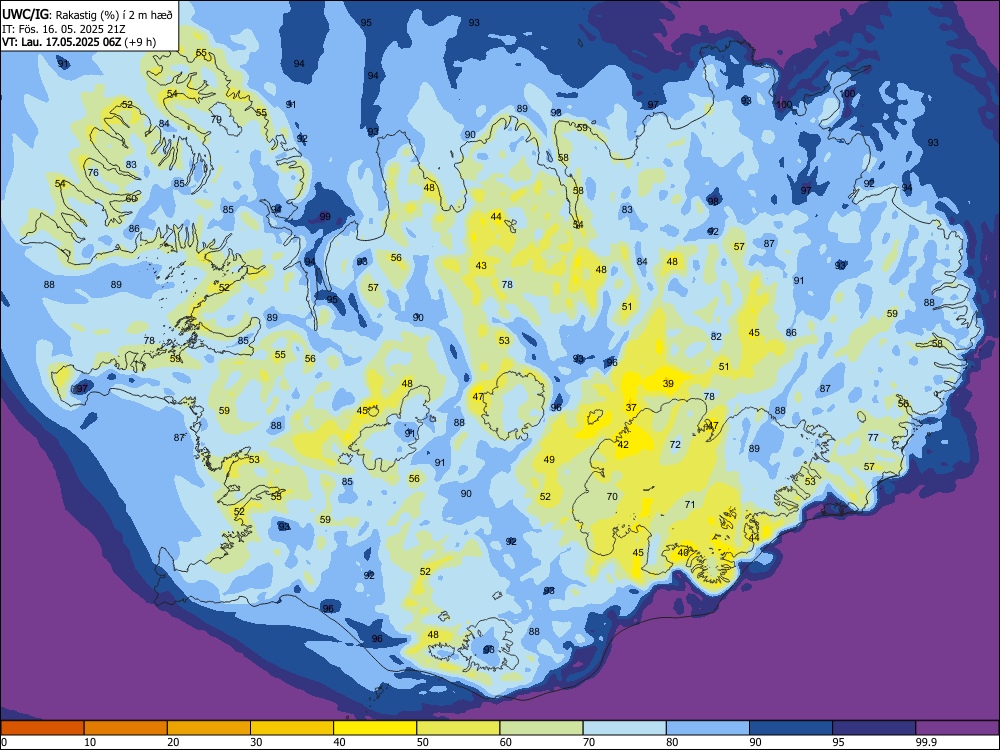The width and height of the screenshot is (1000, 750).
Task: Select the 60–70 light green legend swatch
Action: pos(541,728)
